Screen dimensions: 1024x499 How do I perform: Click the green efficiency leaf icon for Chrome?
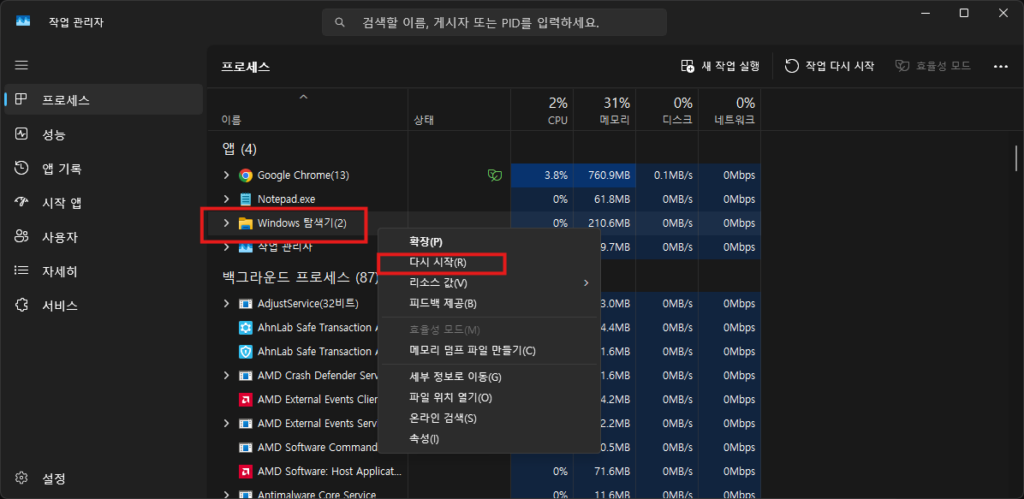(x=495, y=175)
